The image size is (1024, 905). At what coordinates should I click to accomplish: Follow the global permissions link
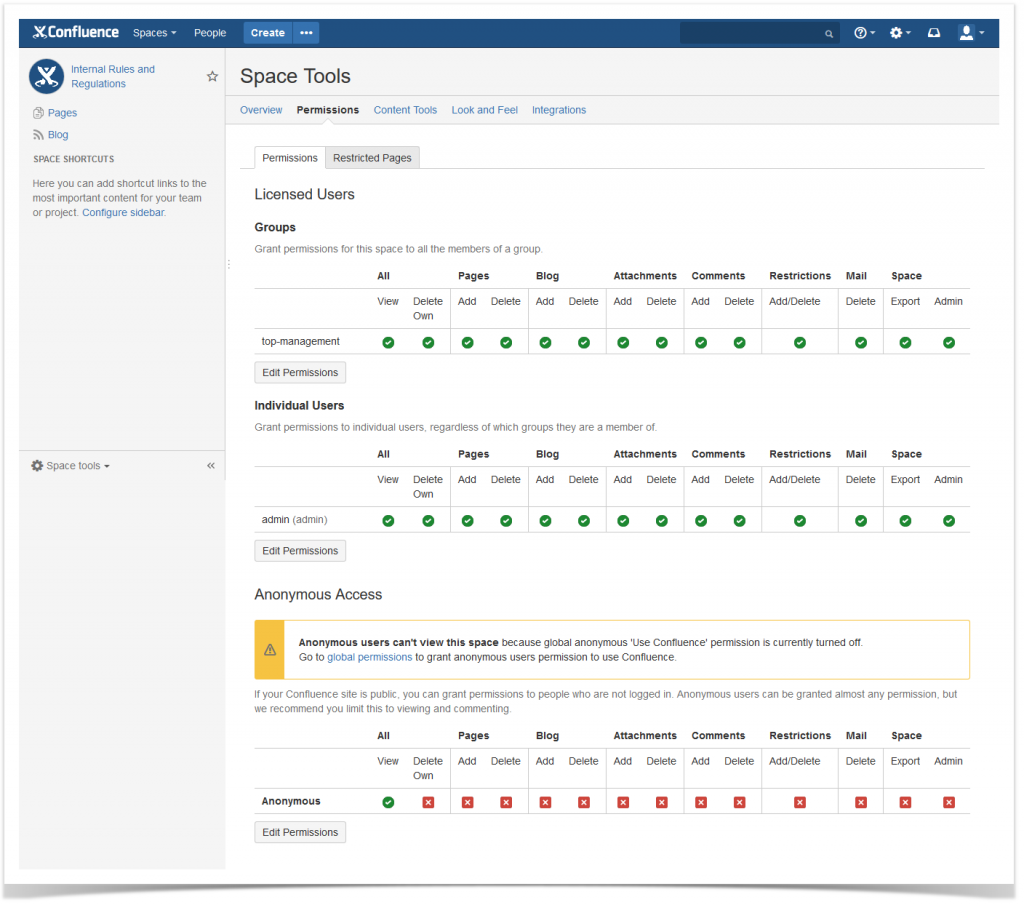(370, 658)
